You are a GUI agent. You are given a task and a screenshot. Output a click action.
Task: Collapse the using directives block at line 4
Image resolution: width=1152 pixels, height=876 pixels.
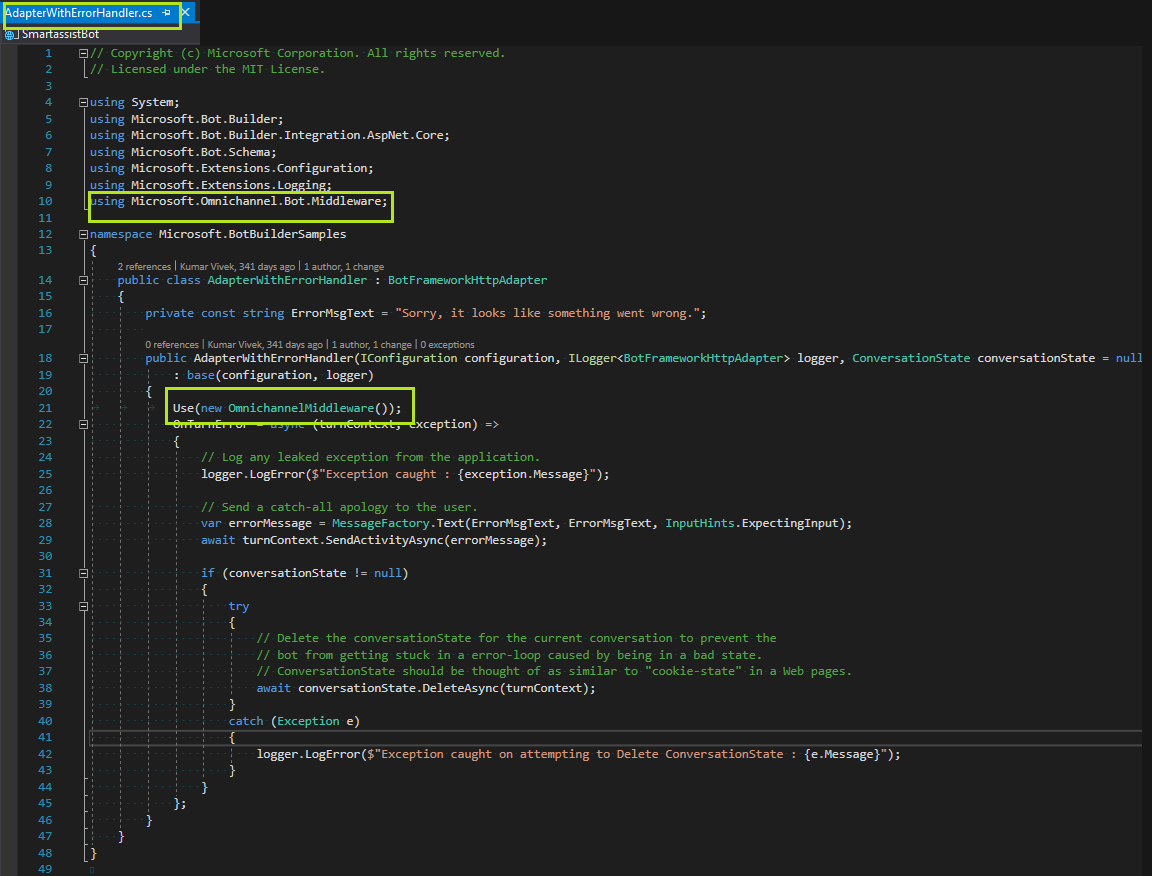point(83,102)
